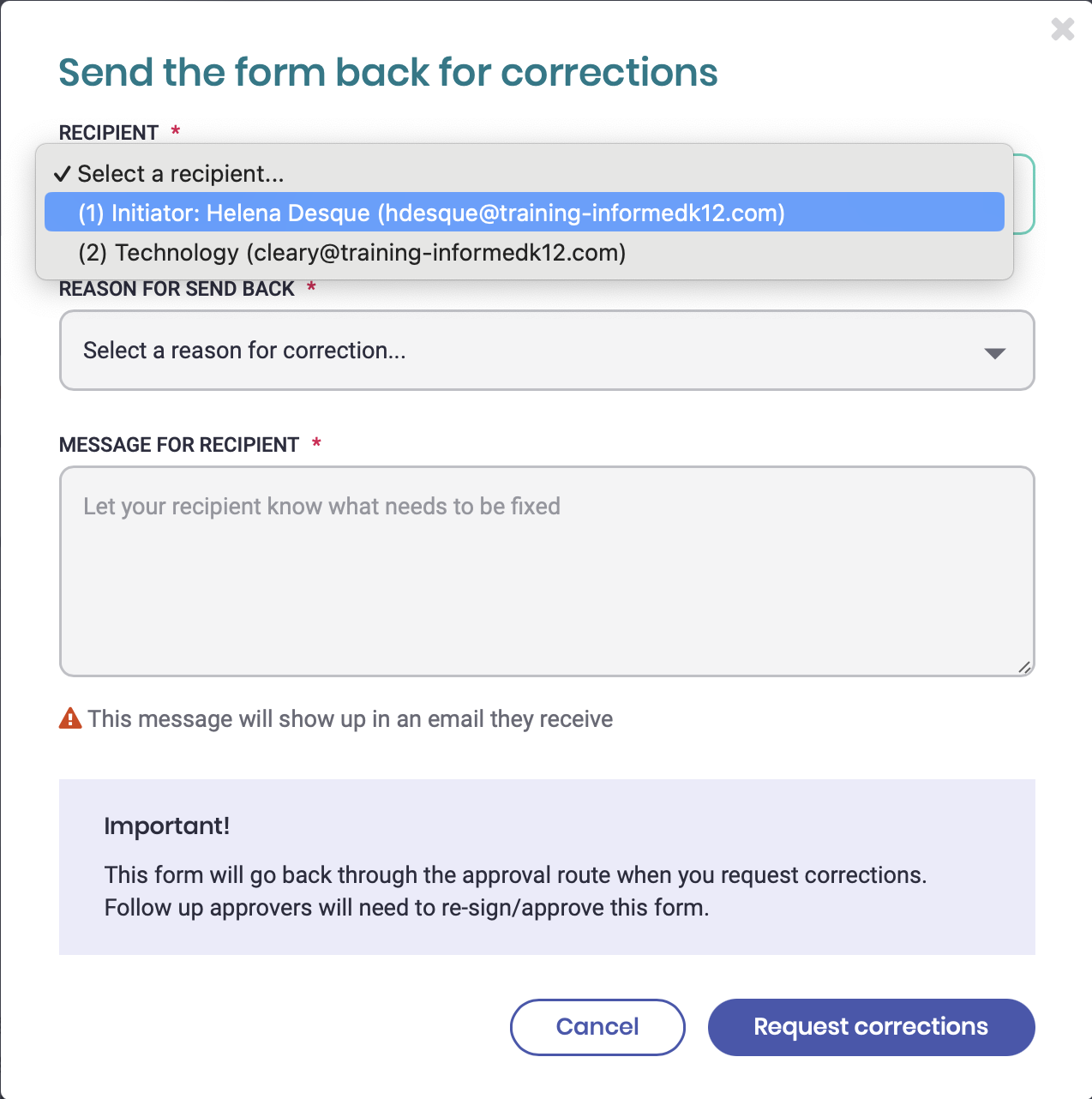
Task: Focus the message for recipient text area
Action: click(x=547, y=571)
